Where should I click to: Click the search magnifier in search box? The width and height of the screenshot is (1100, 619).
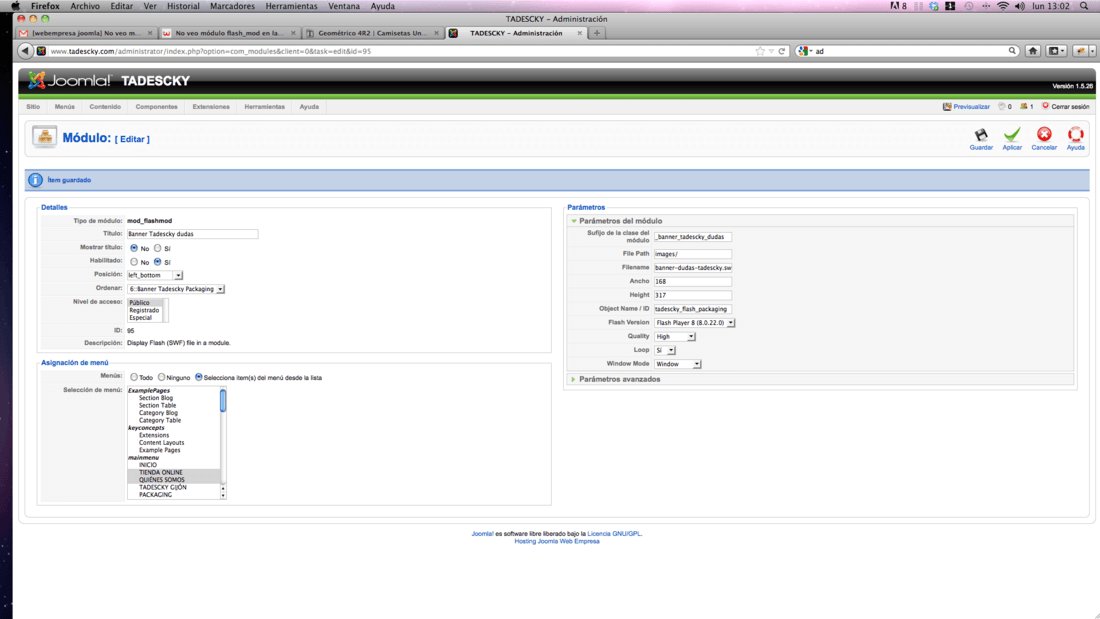point(1012,51)
